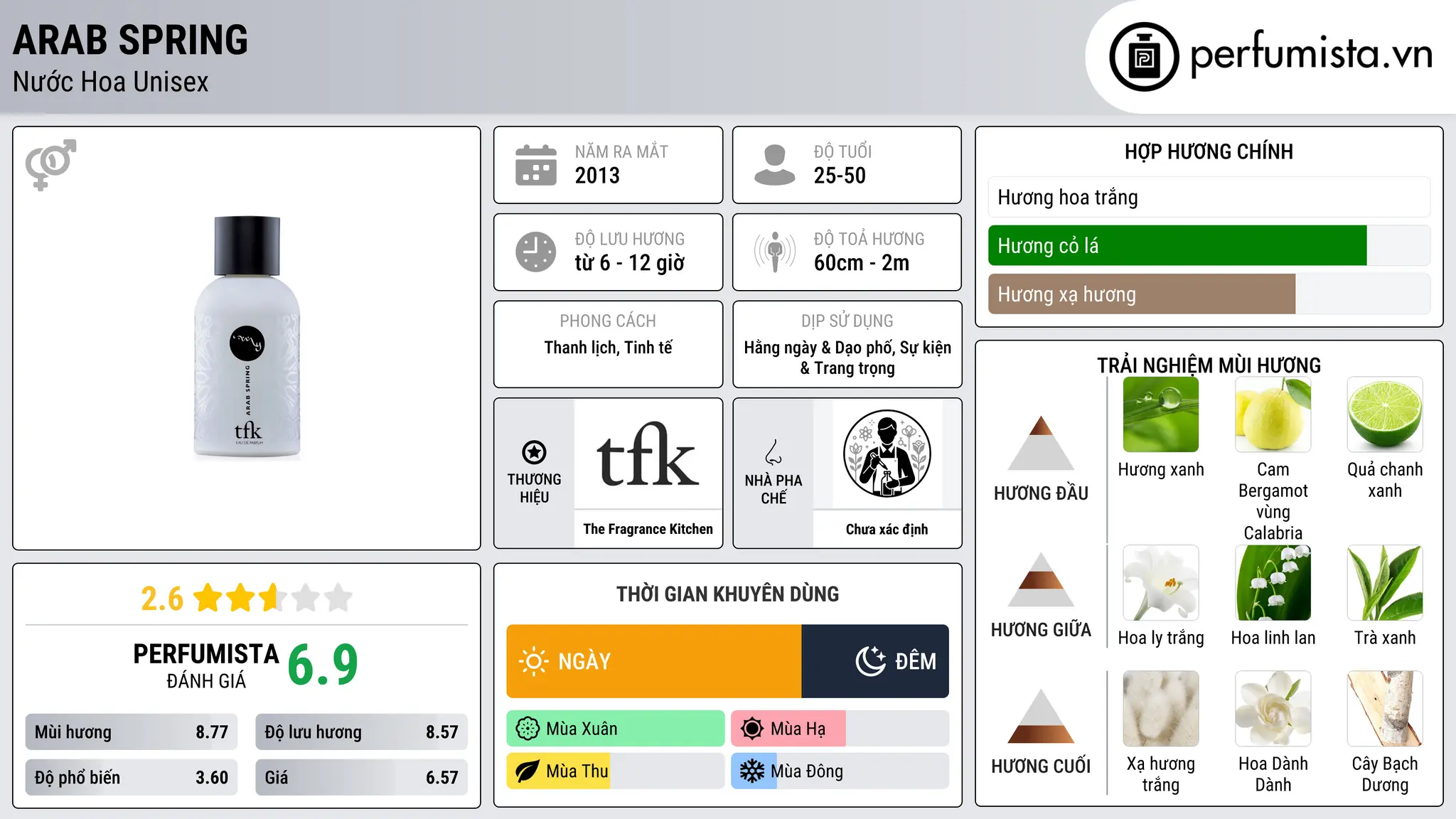Click the ARAB SPRING title
The image size is (1456, 819).
(x=131, y=40)
